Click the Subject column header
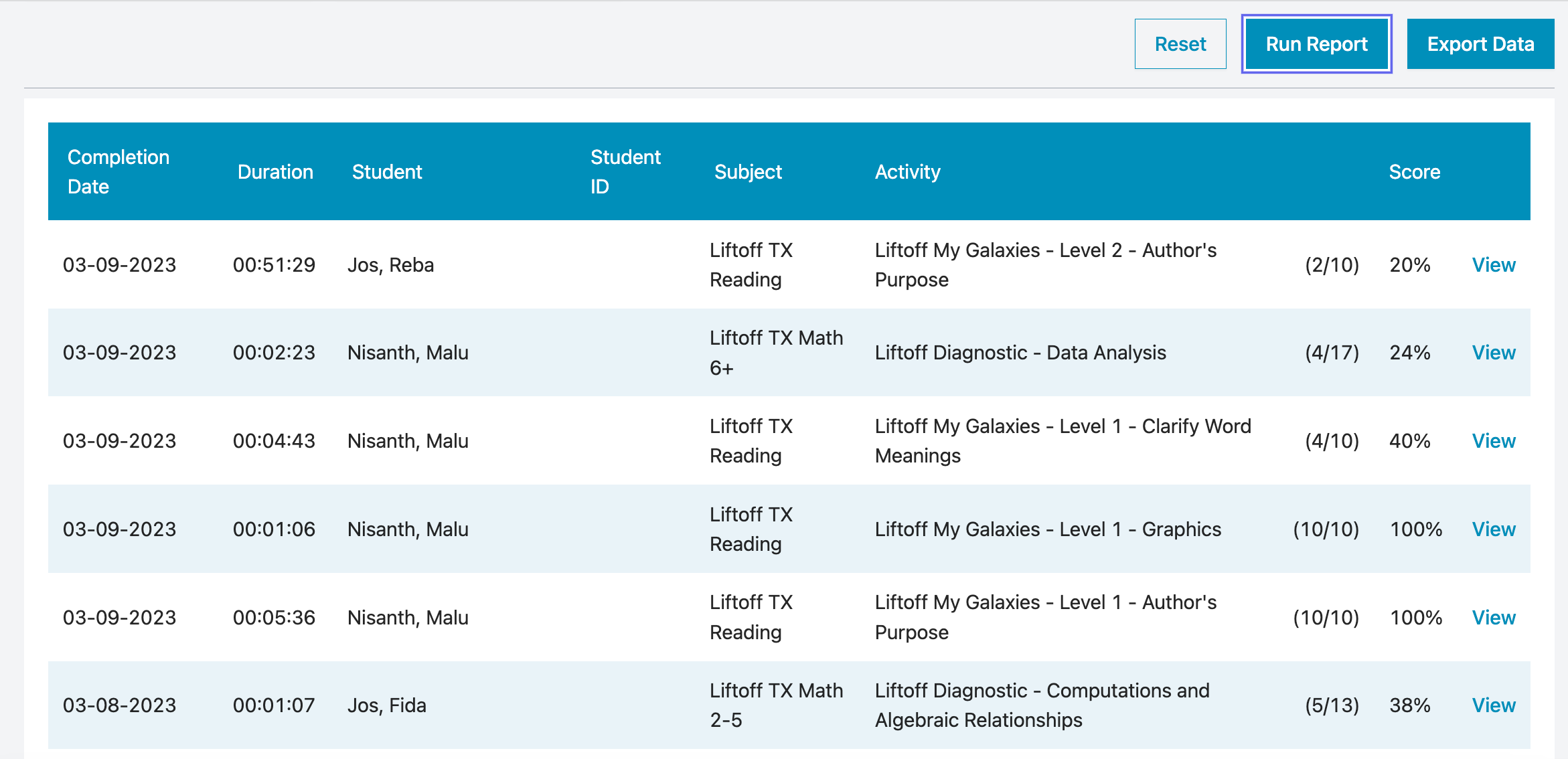 (x=748, y=172)
